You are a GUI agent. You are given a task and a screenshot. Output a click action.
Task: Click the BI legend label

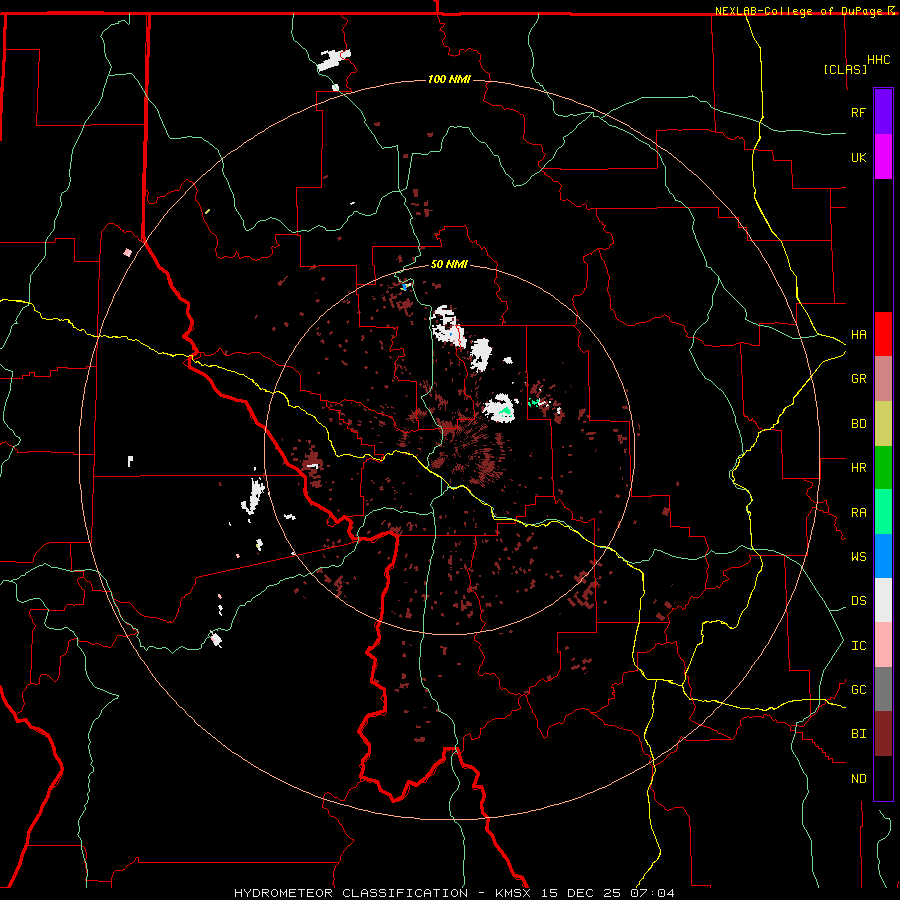click(x=858, y=734)
